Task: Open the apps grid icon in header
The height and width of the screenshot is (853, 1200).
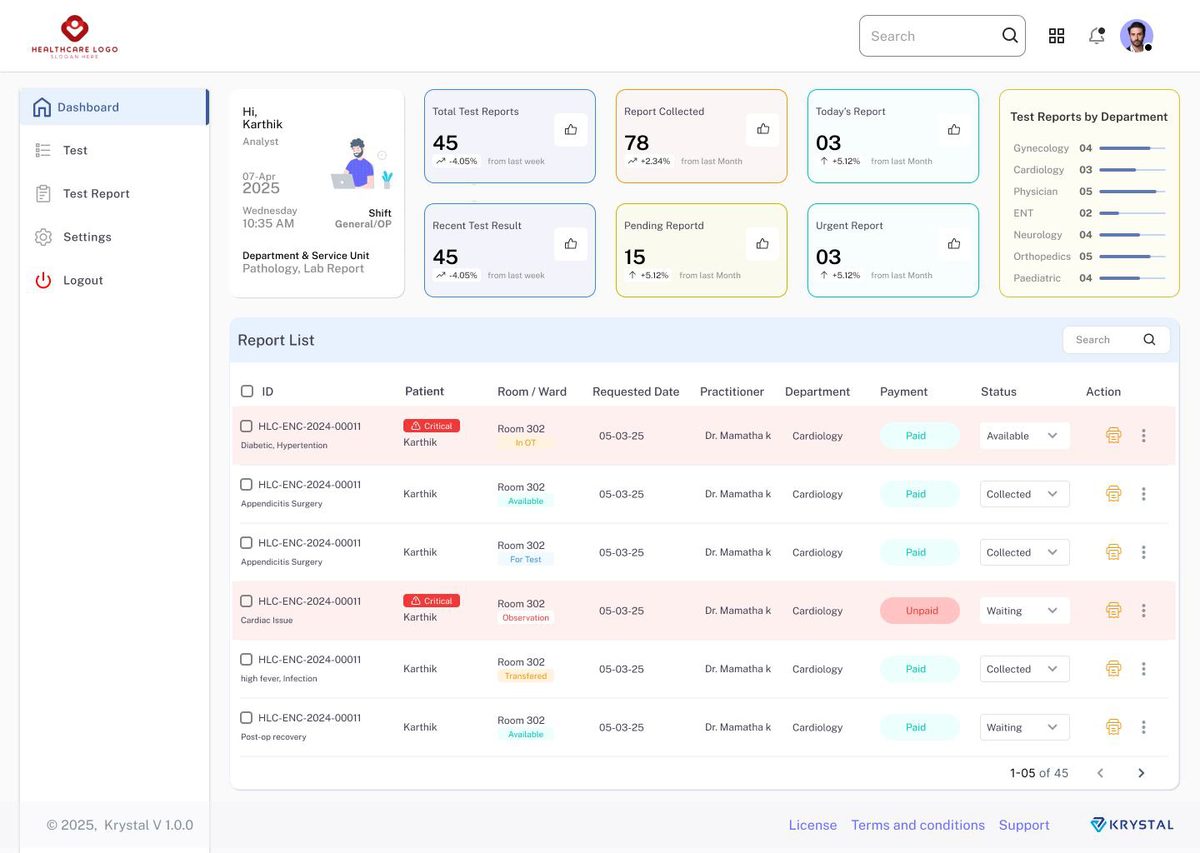Action: (1056, 36)
